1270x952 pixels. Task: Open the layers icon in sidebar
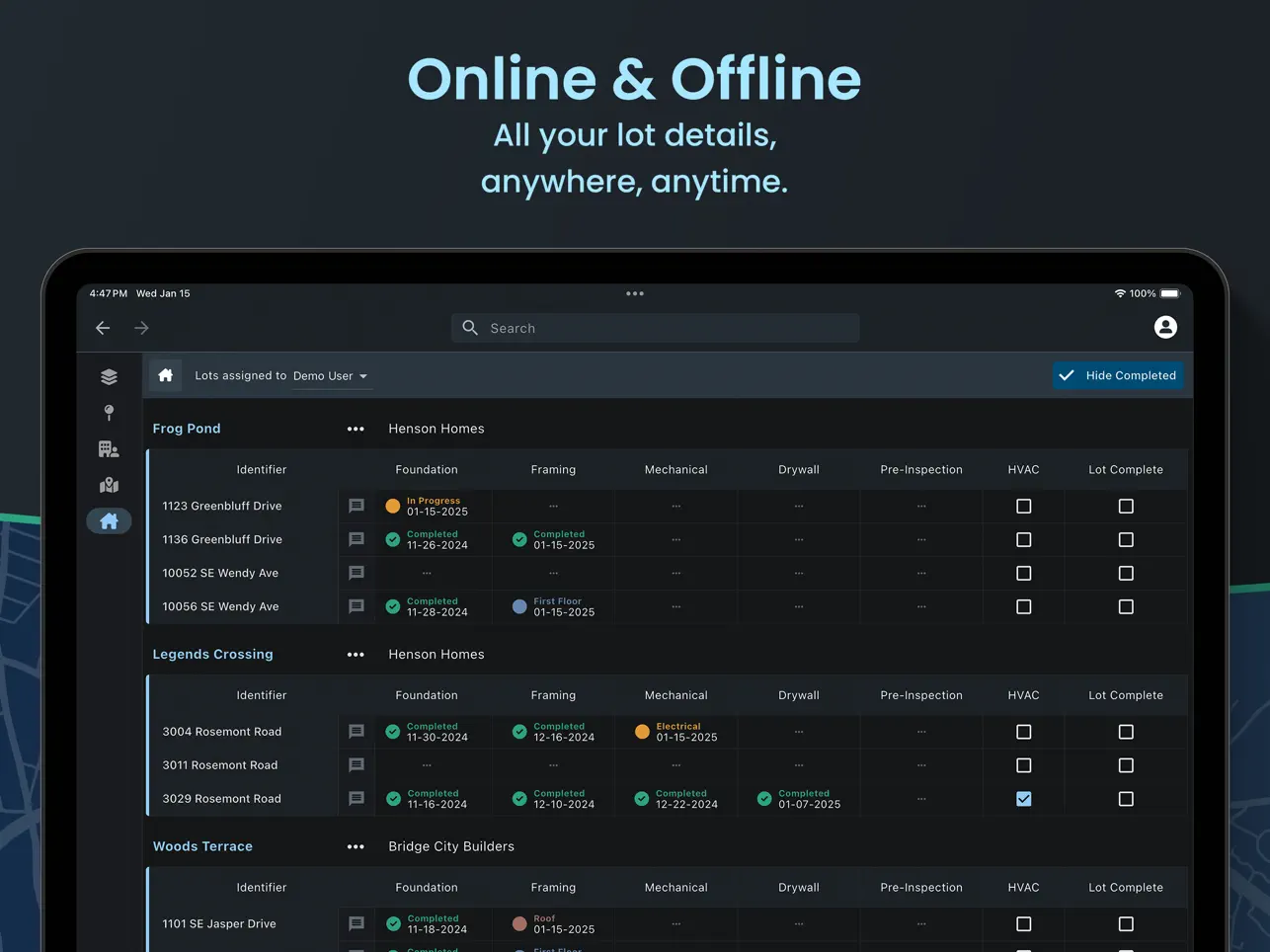(x=109, y=376)
